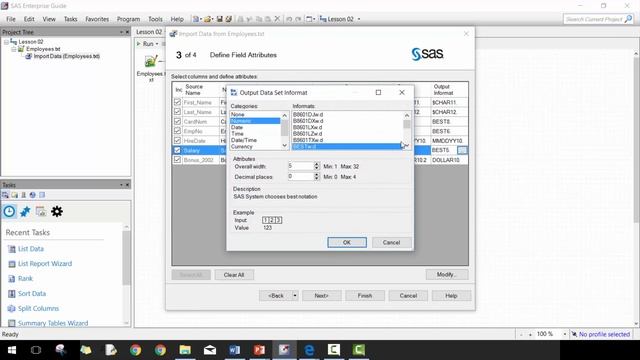Open the File Explorer taskbar icon
640x360 pixels.
(185, 350)
